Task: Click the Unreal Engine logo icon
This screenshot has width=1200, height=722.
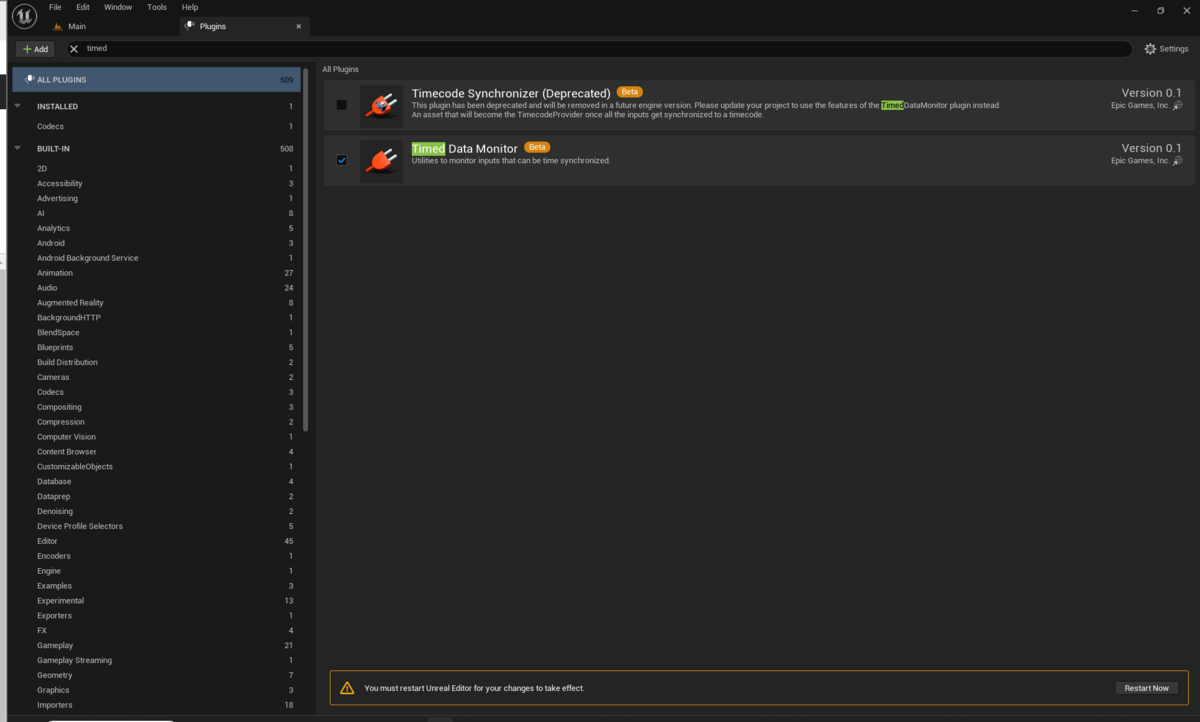Action: click(x=24, y=16)
